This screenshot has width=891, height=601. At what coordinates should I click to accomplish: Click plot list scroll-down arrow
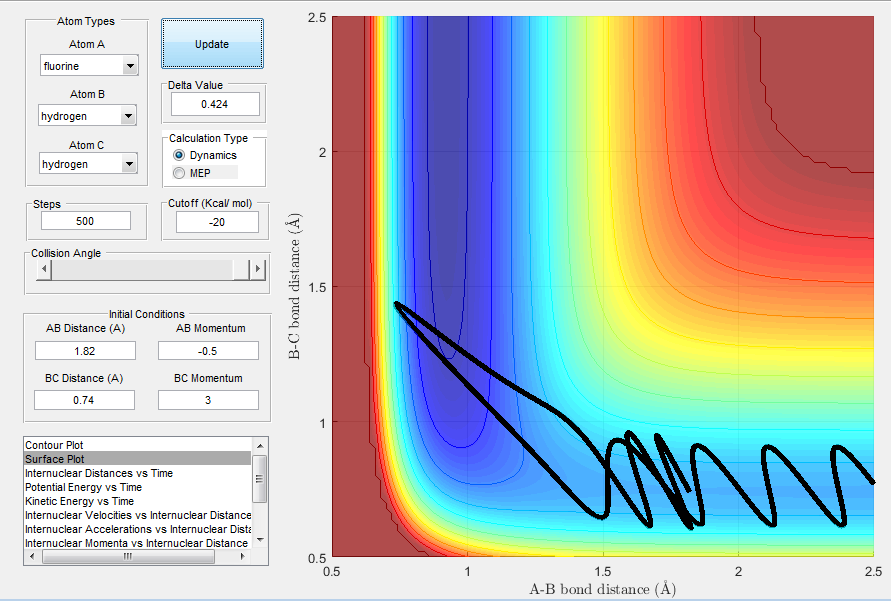point(260,540)
